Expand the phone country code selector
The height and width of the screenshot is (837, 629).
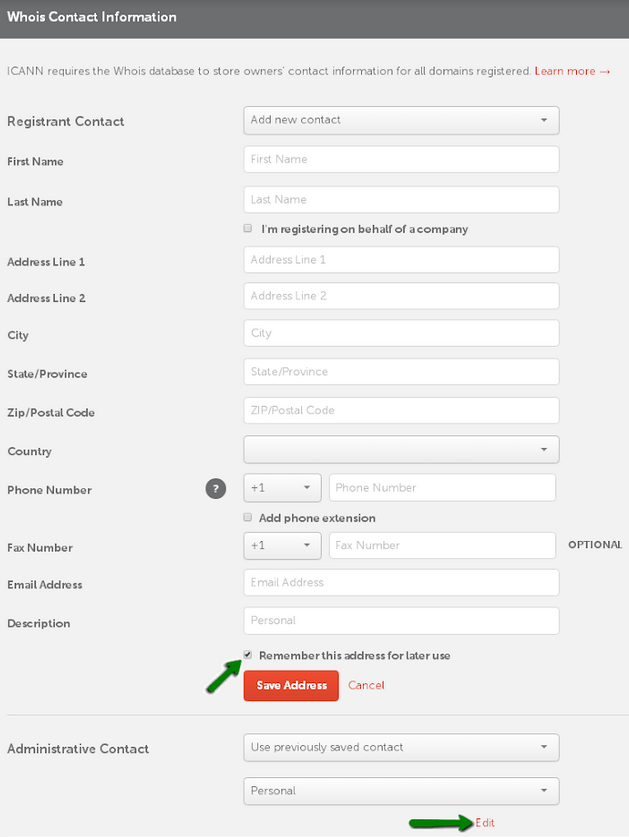(281, 487)
